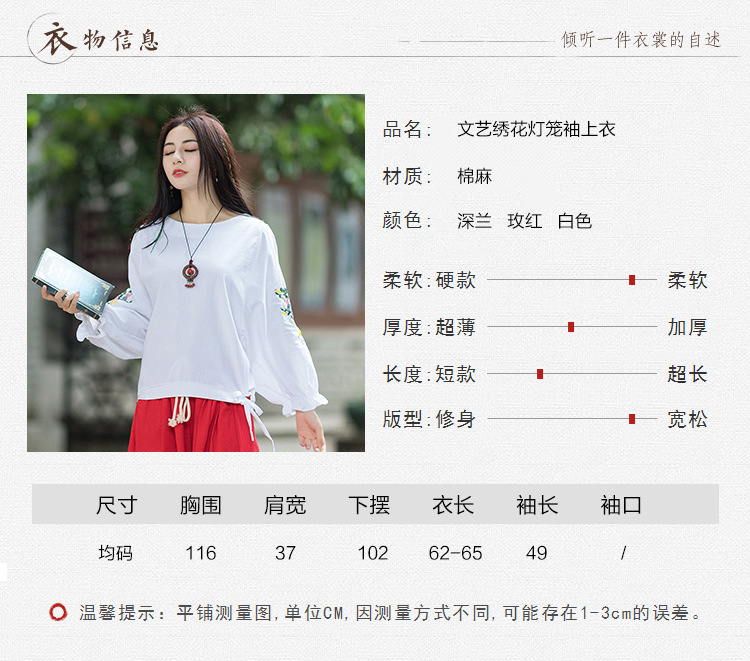Image resolution: width=750 pixels, height=661 pixels.
Task: Click the 下摆 column header
Action: coord(369,505)
